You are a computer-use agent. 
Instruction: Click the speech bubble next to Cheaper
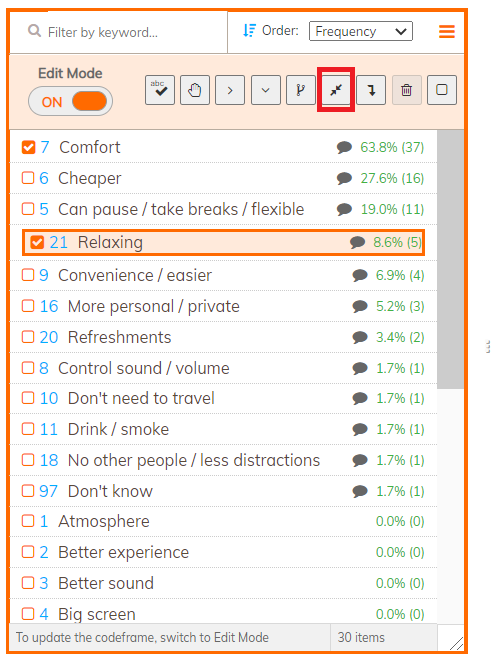[344, 178]
